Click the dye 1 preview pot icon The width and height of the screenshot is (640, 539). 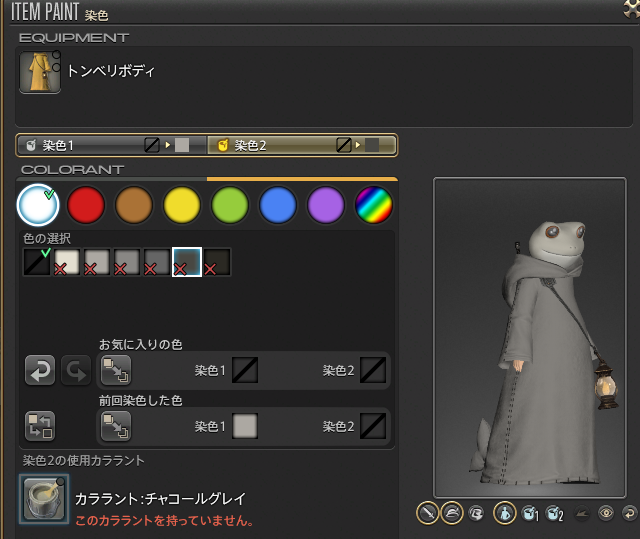tap(531, 513)
